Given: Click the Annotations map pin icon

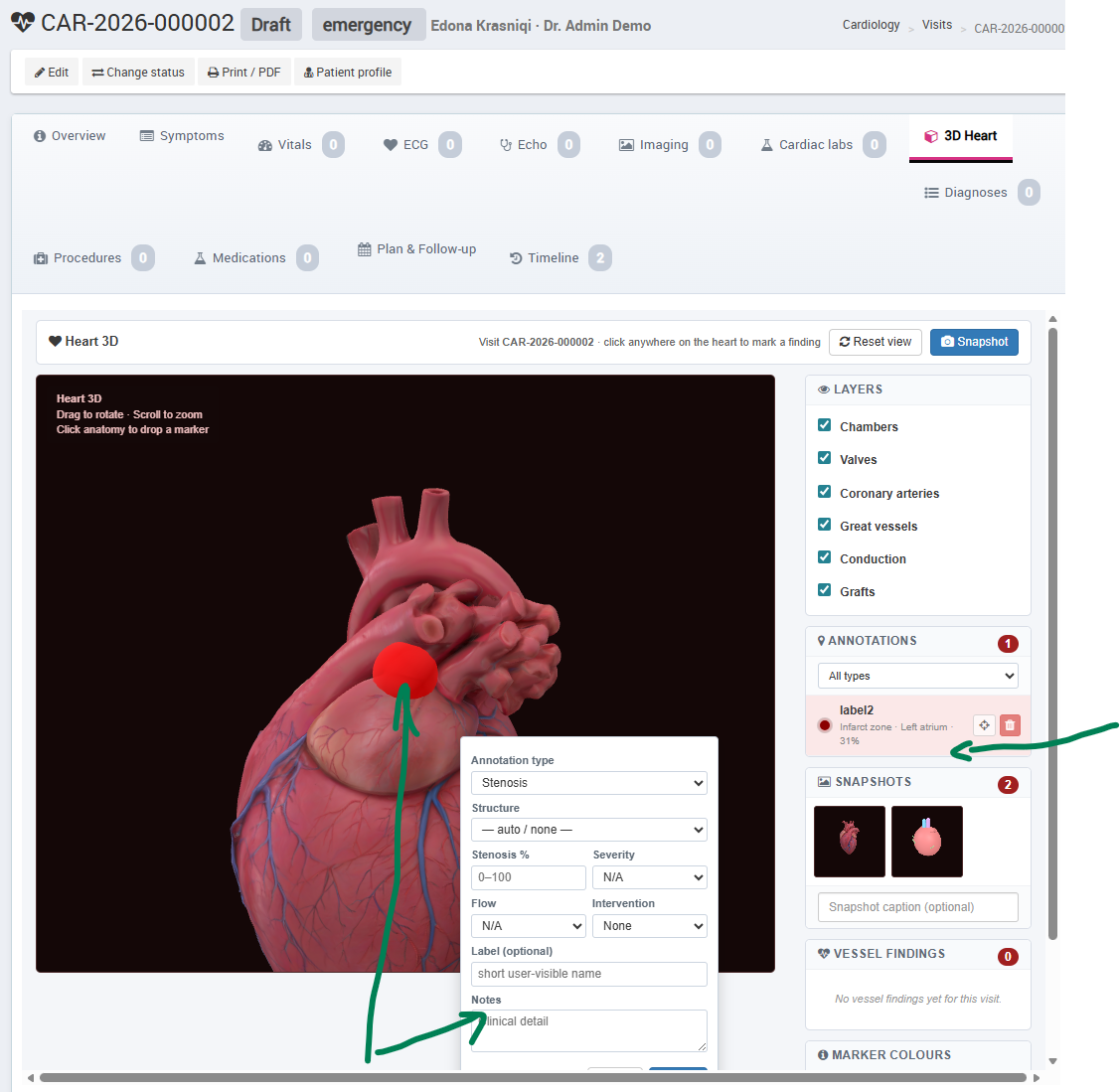Looking at the screenshot, I should point(822,641).
